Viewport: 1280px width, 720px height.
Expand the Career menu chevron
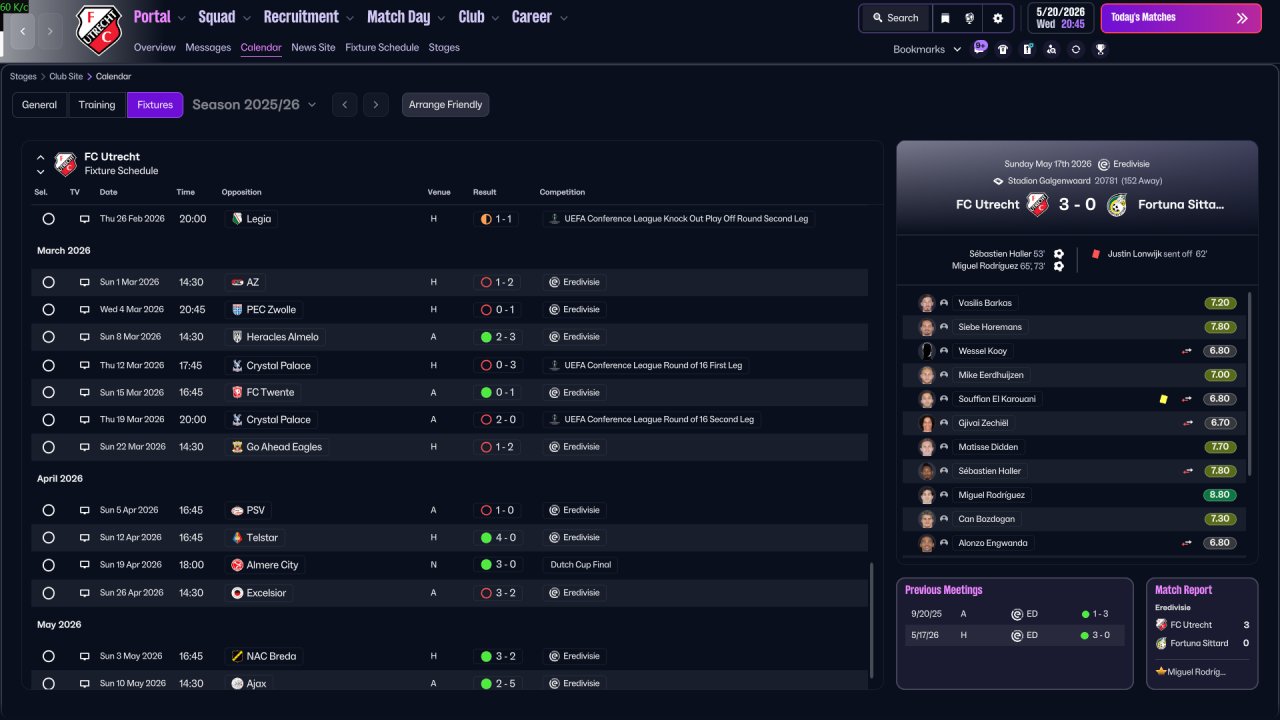[x=563, y=18]
